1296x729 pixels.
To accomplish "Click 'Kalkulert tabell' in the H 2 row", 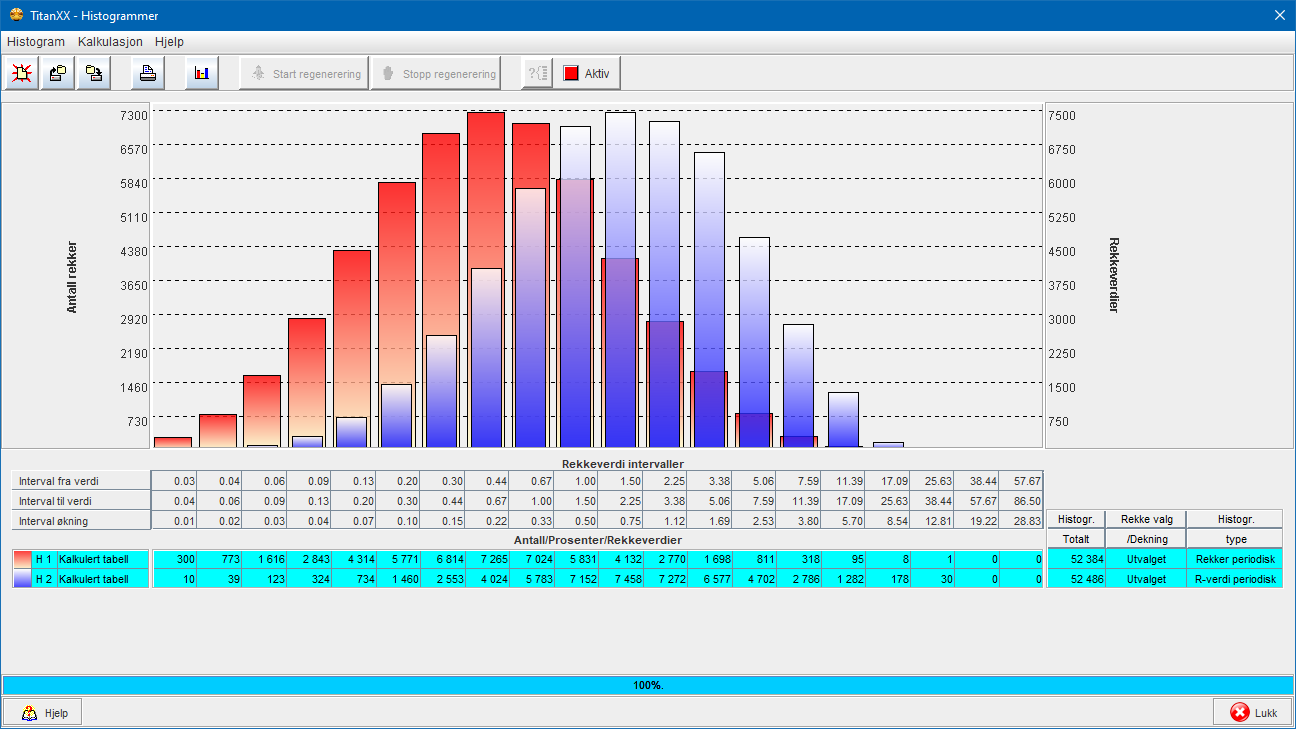I will pyautogui.click(x=103, y=579).
